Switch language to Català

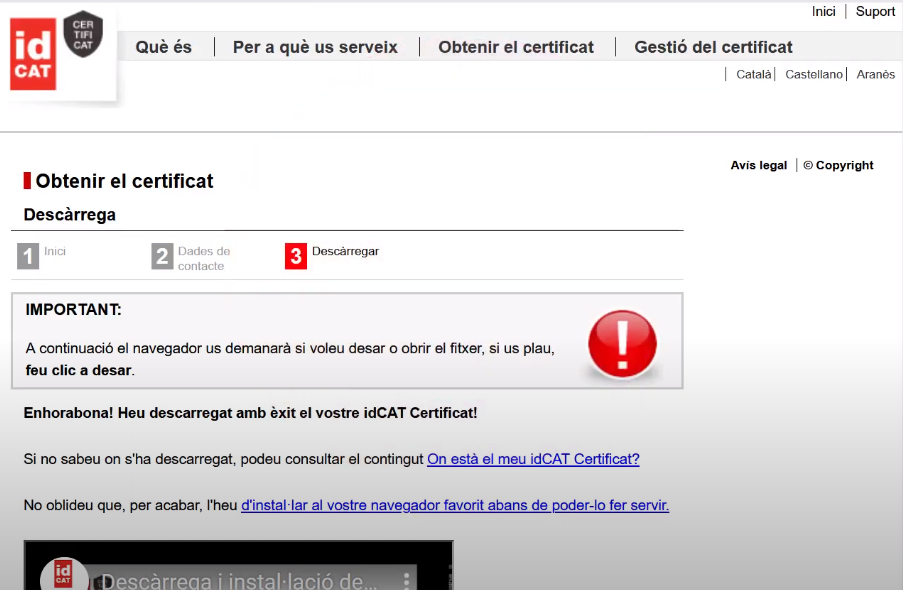point(753,75)
